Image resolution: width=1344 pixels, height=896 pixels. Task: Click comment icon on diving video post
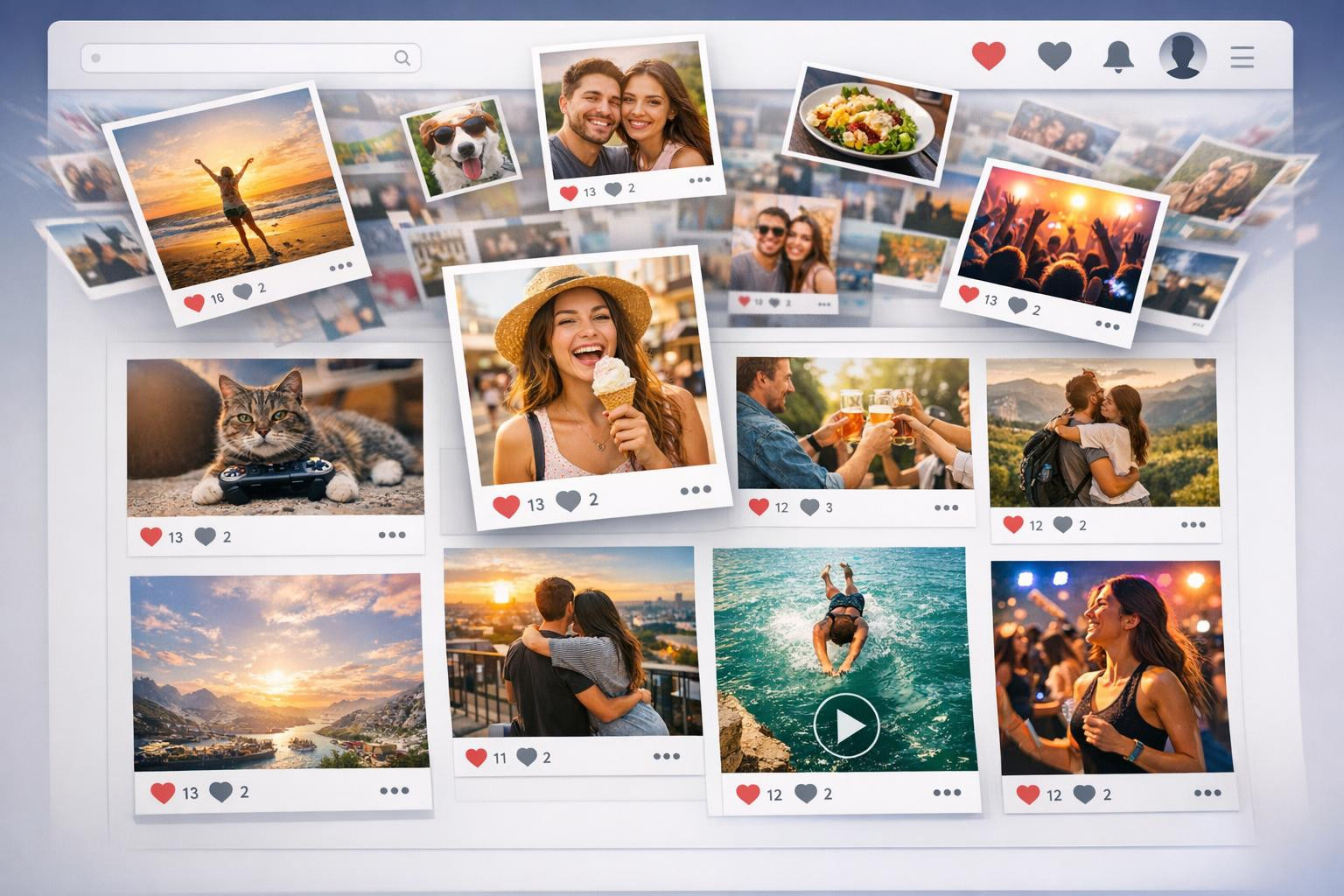tap(805, 794)
